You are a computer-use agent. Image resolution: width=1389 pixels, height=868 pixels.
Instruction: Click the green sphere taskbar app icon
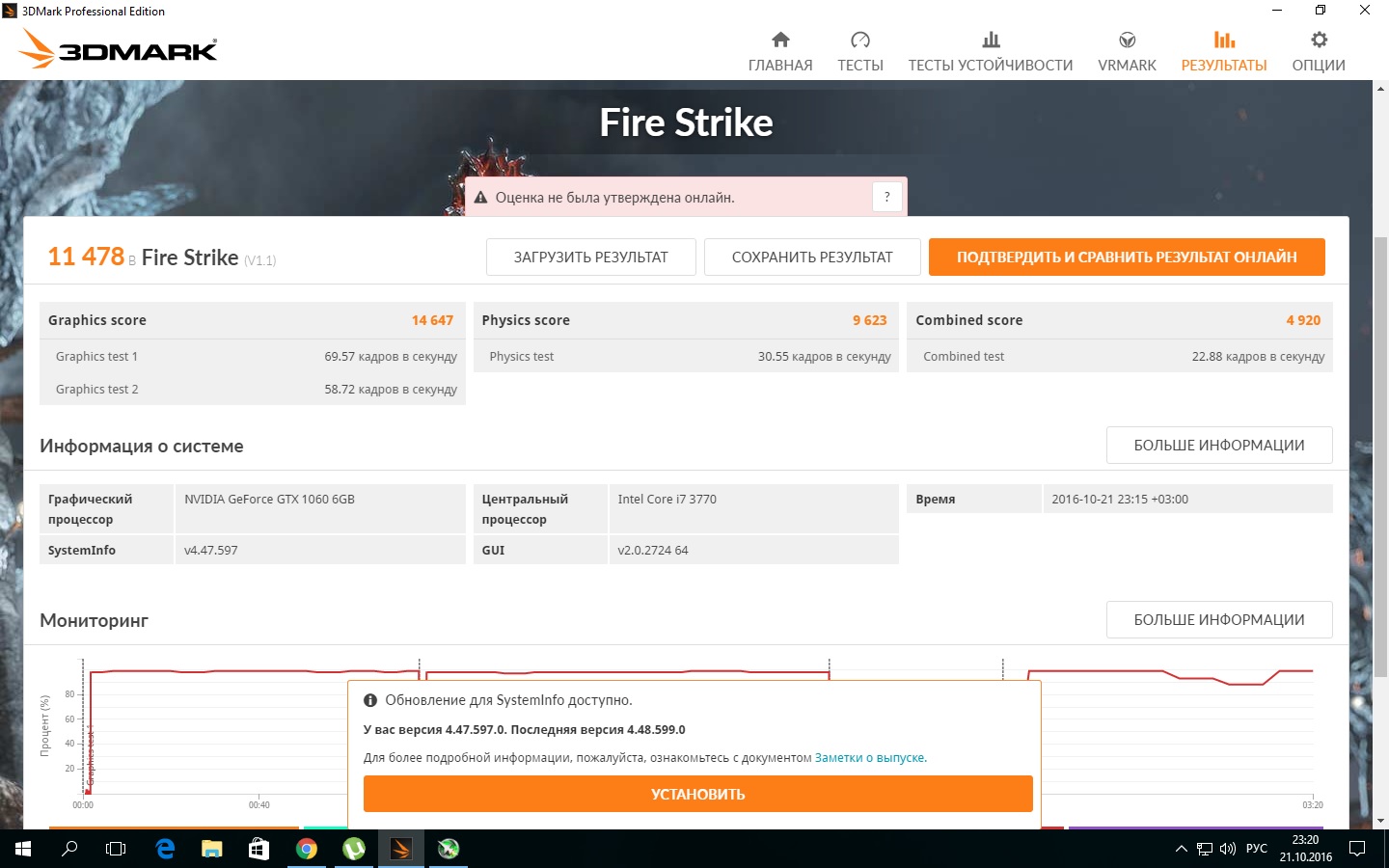(x=448, y=849)
